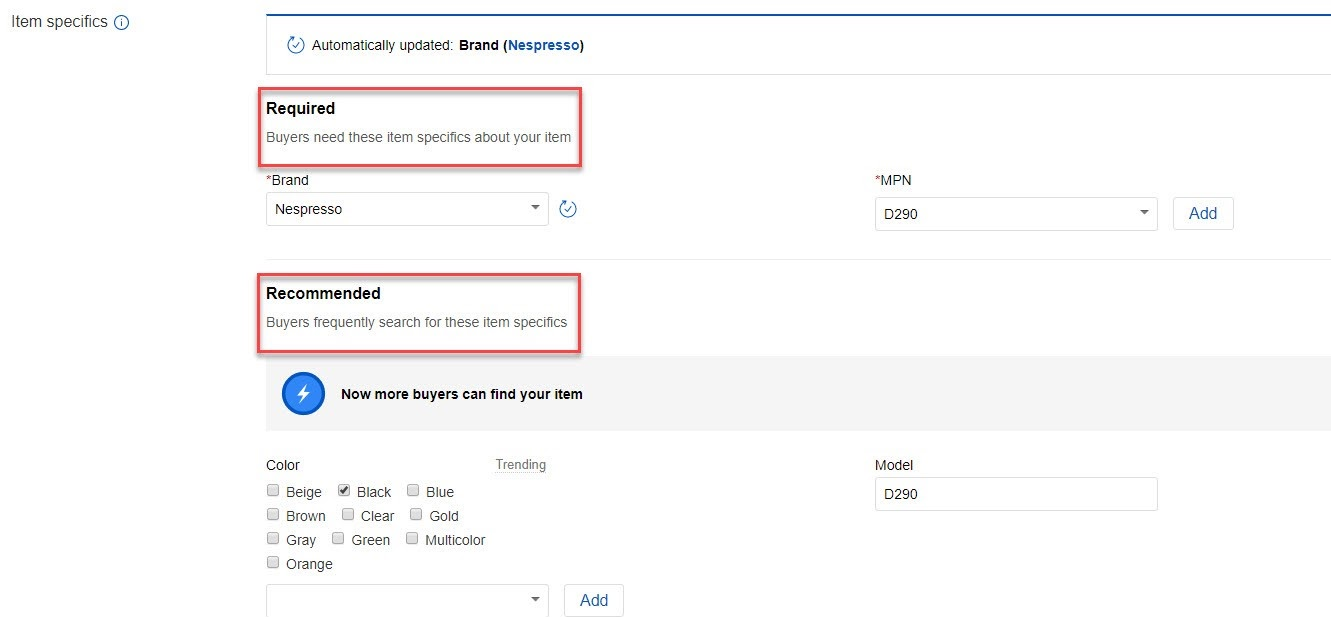Open the Brand dropdown showing Nespresso
The width and height of the screenshot is (1331, 617).
click(x=407, y=209)
